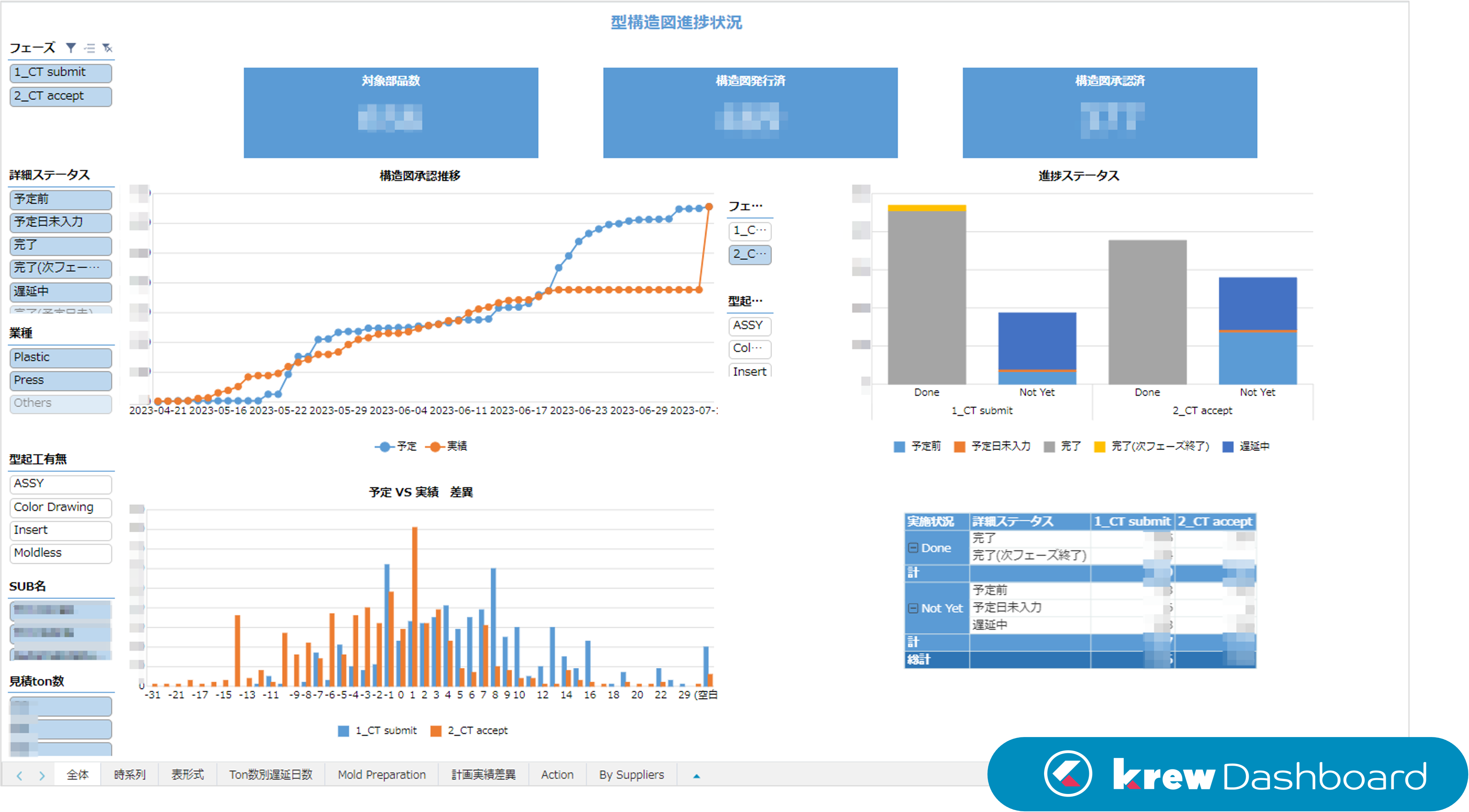Click the multi-select list icon beside フェーズ

(x=90, y=48)
